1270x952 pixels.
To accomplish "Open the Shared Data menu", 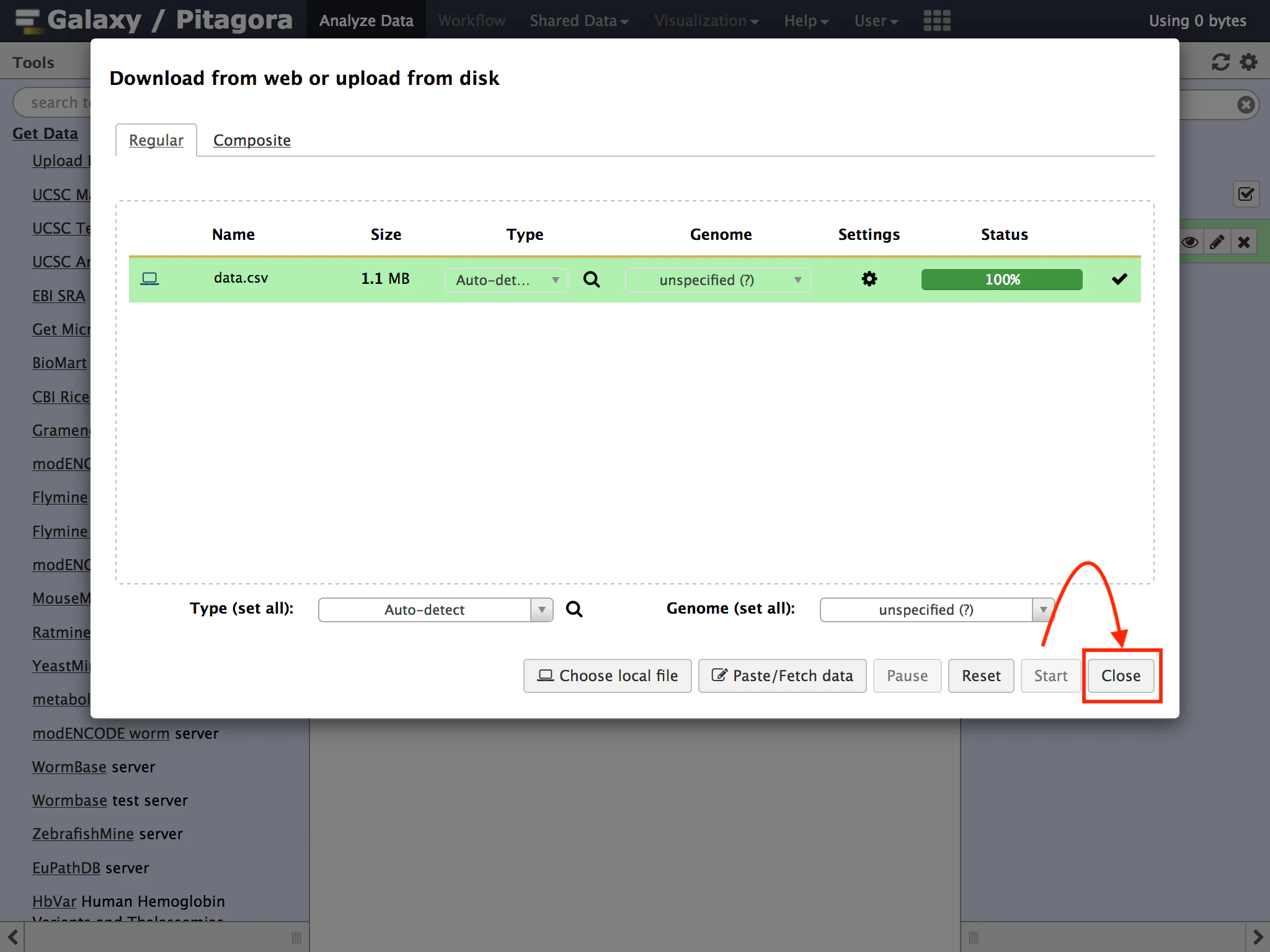I will click(579, 20).
